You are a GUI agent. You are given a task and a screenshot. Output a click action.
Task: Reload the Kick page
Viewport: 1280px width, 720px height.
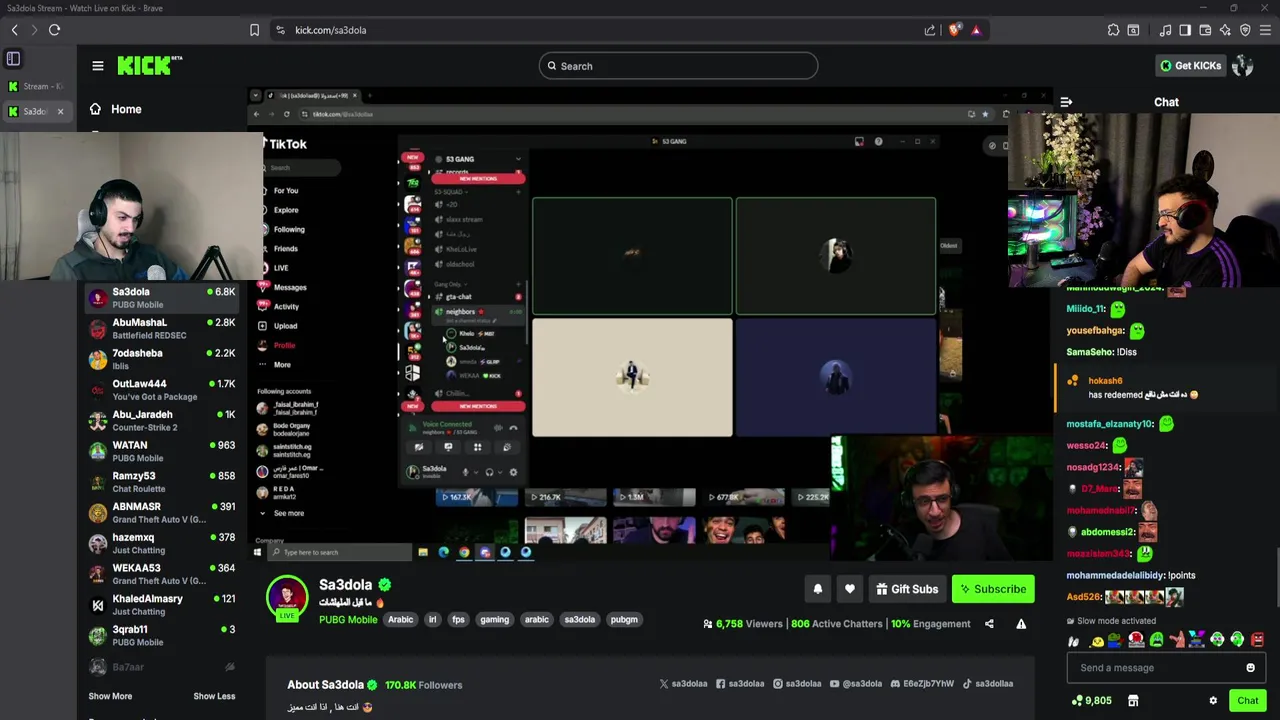(x=54, y=30)
